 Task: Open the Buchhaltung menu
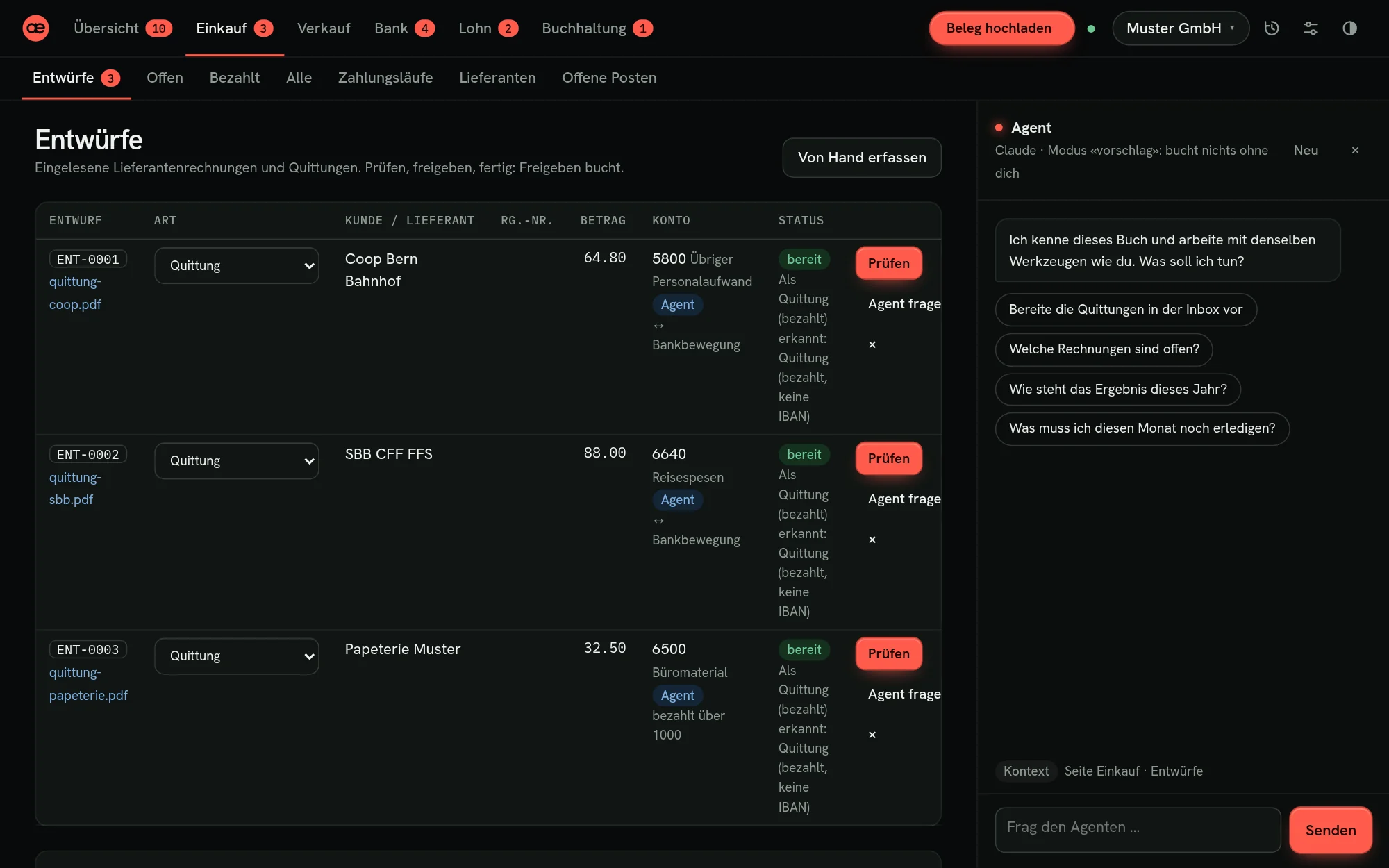(597, 28)
